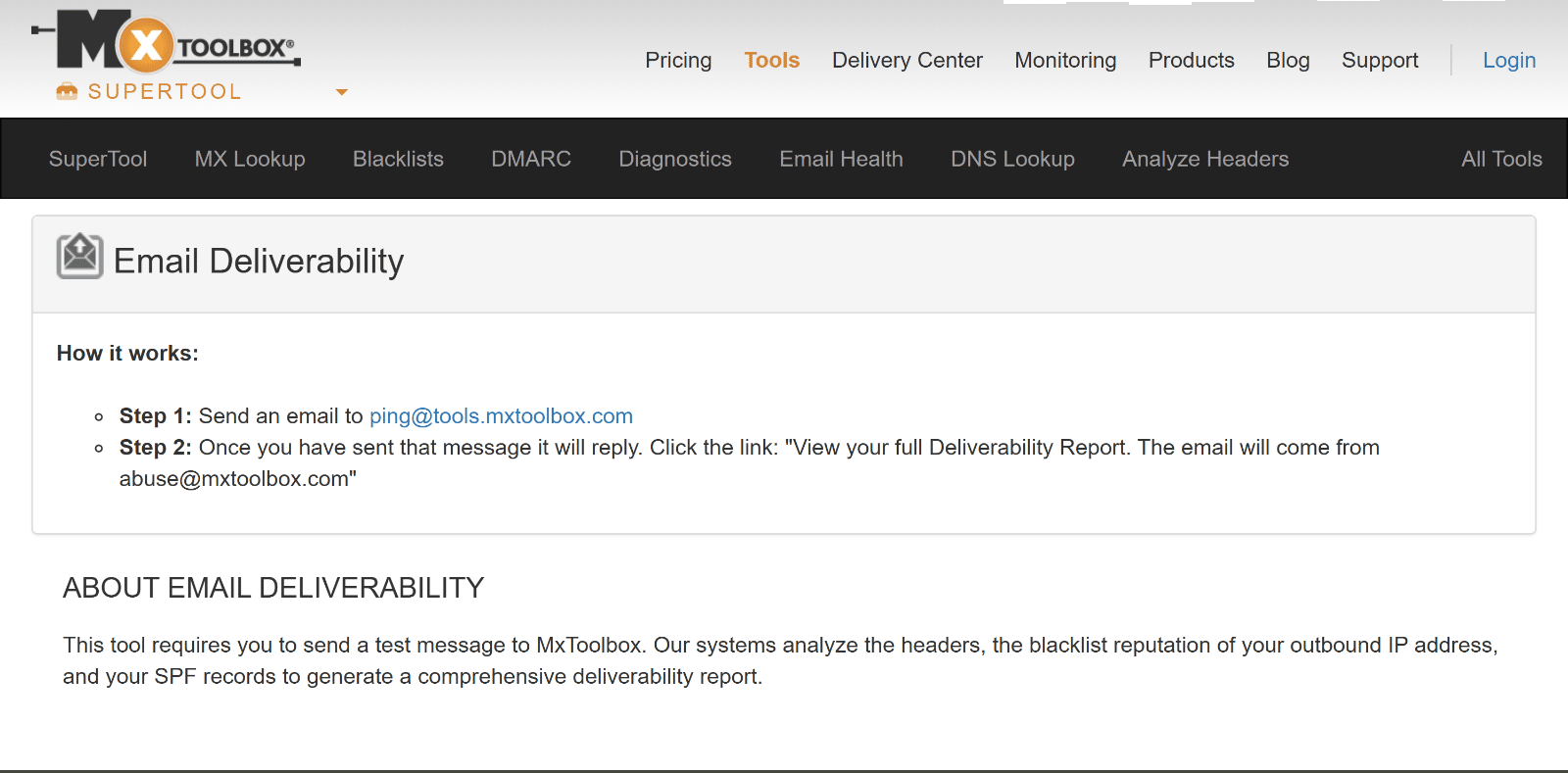The width and height of the screenshot is (1568, 773).
Task: Open the Pricing page
Action: click(678, 60)
